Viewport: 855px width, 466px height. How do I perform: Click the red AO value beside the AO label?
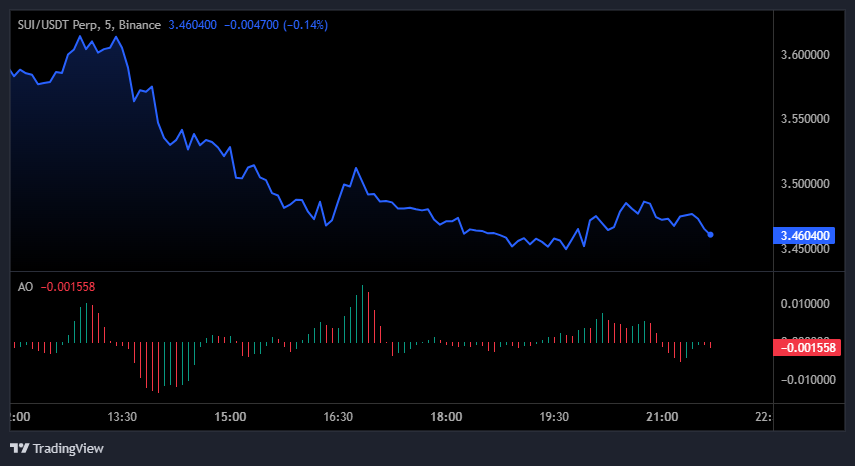tap(68, 287)
